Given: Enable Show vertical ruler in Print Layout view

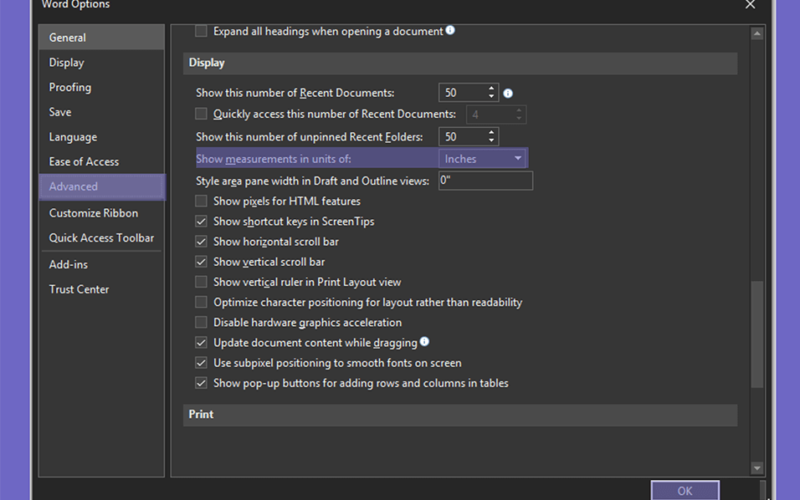Looking at the screenshot, I should coord(201,282).
